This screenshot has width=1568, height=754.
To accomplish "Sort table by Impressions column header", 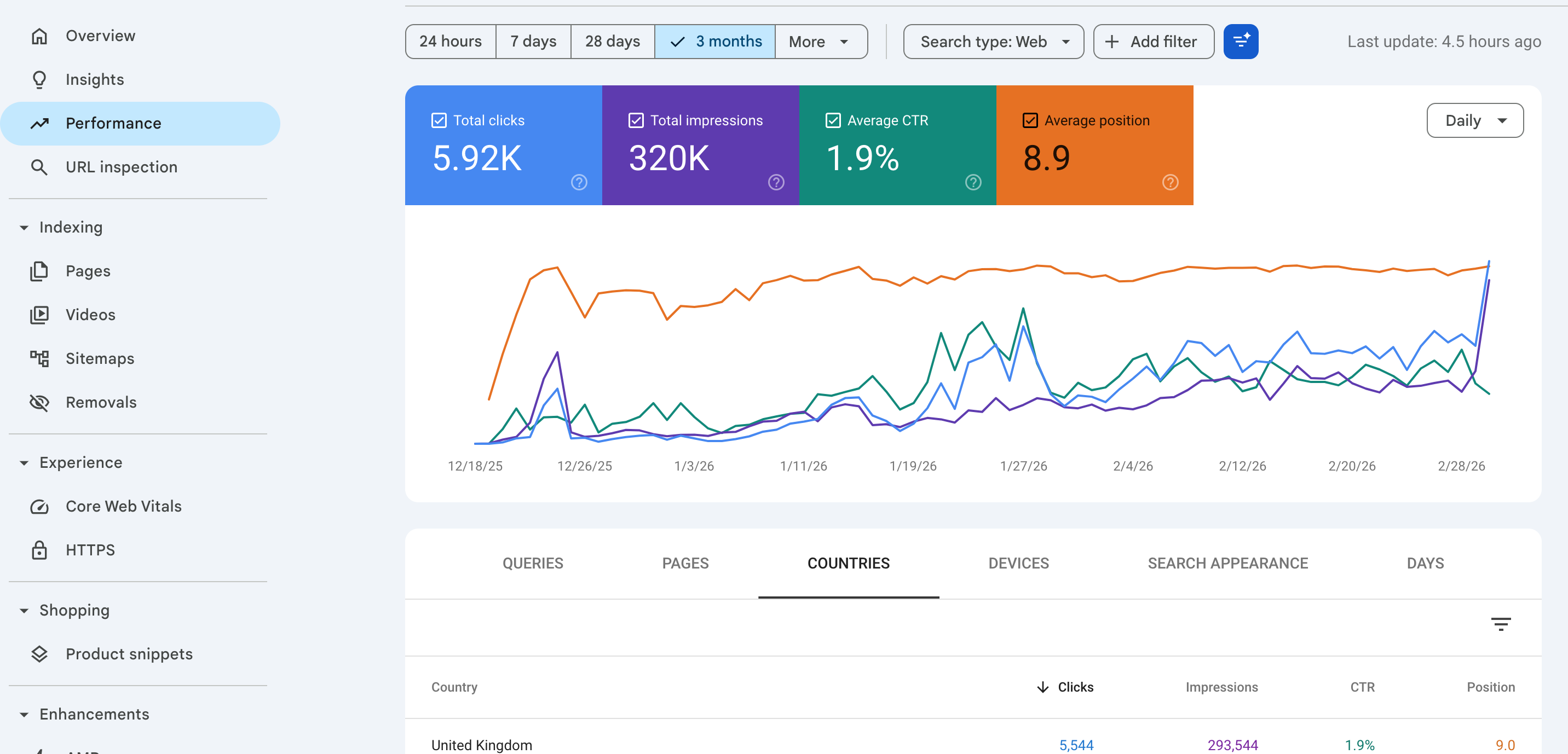I will point(1221,687).
